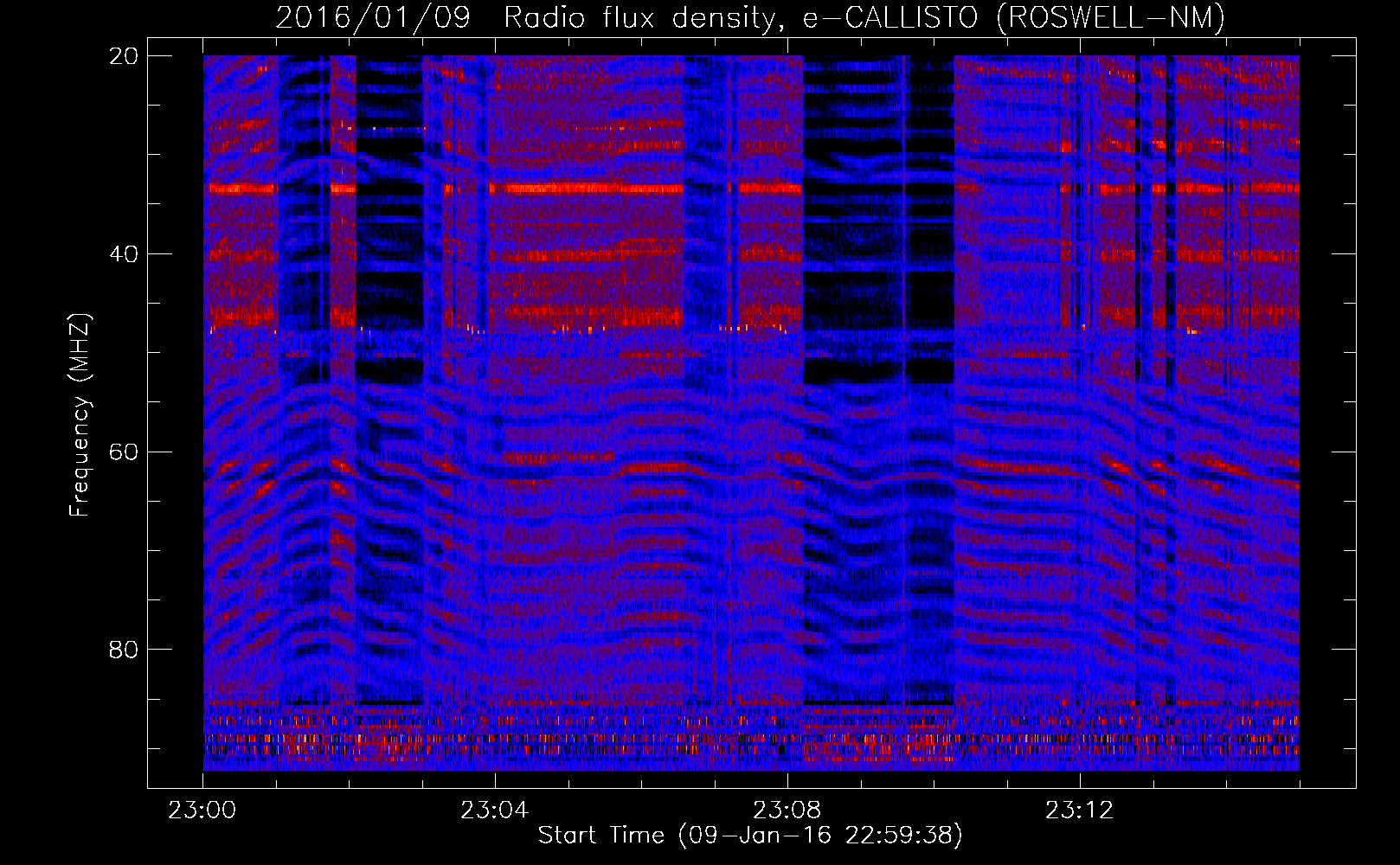Click the 40 MHz frequency tick label
Viewport: 1400px width, 865px height.
click(x=125, y=254)
